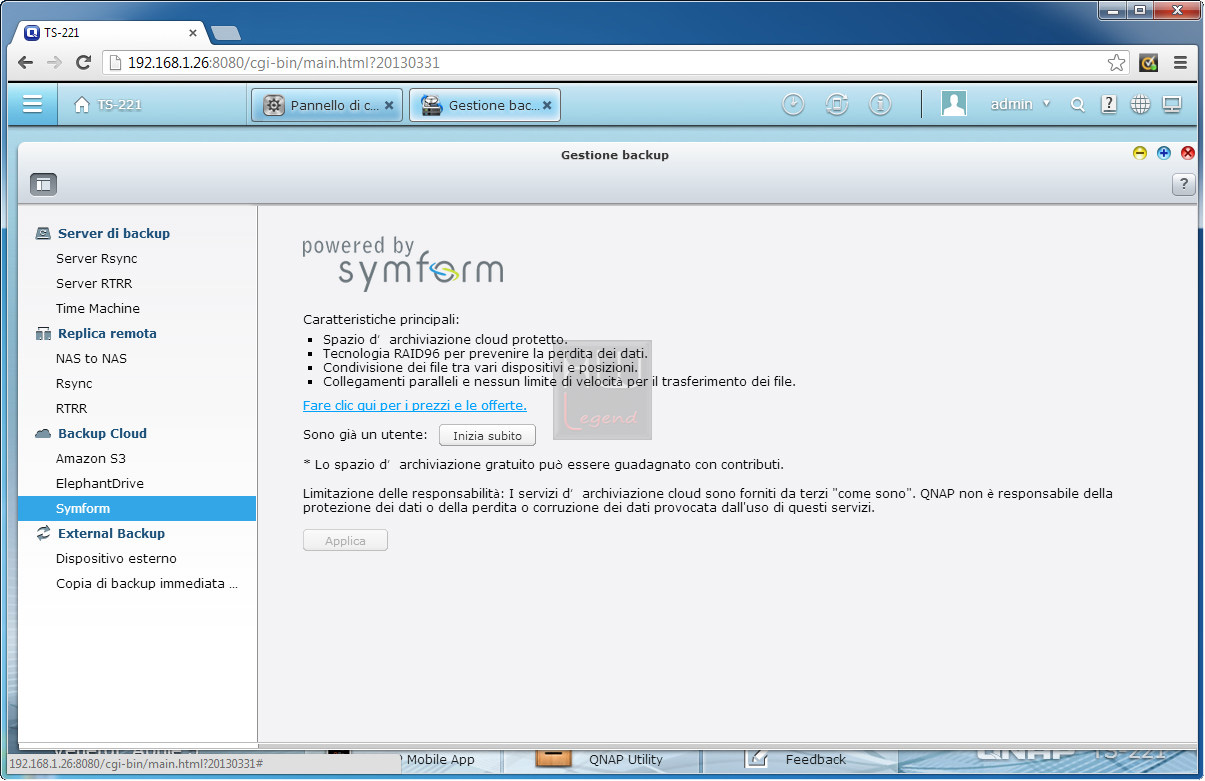The height and width of the screenshot is (781, 1205).
Task: Click the admin user avatar icon
Action: [x=954, y=104]
